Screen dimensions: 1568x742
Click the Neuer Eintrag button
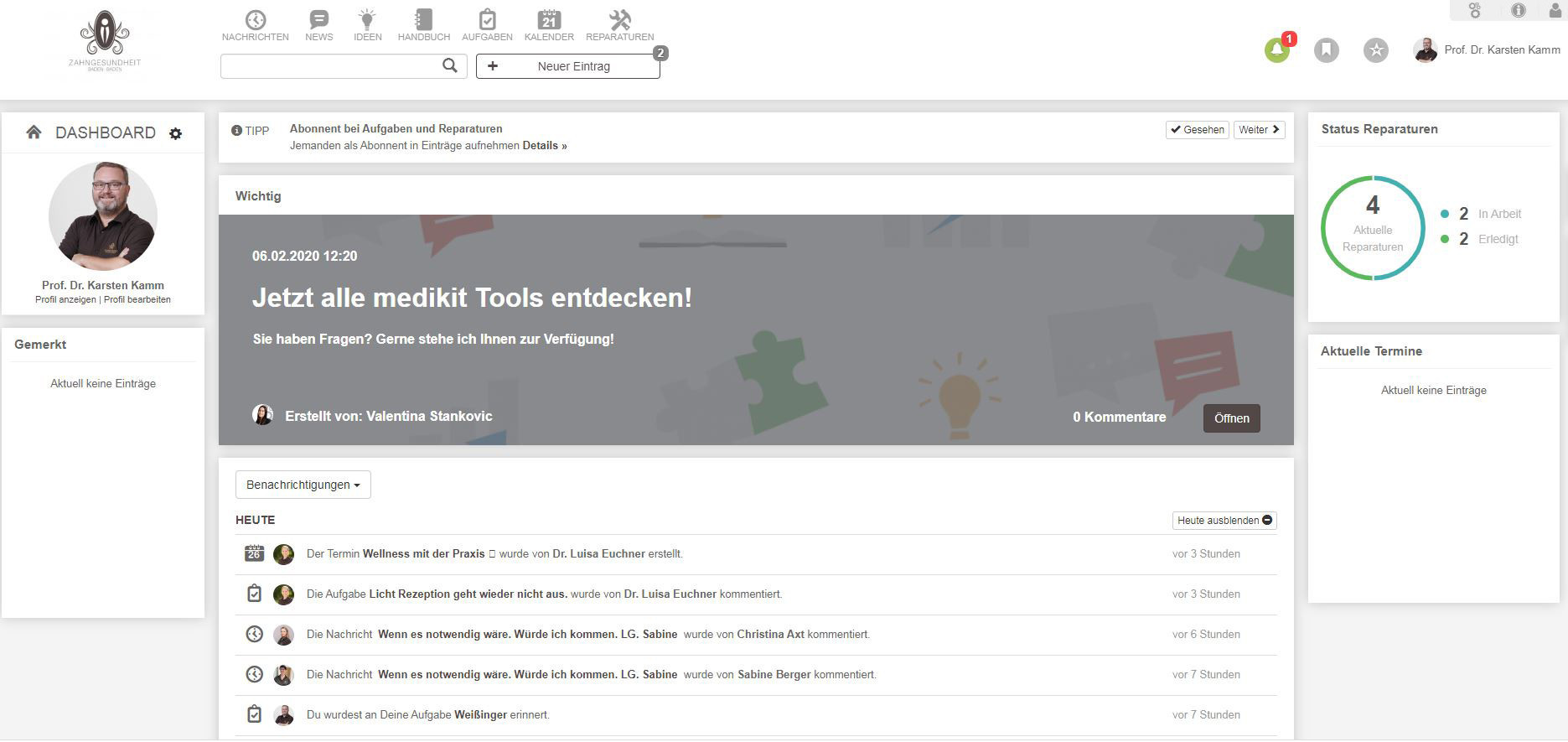click(568, 66)
